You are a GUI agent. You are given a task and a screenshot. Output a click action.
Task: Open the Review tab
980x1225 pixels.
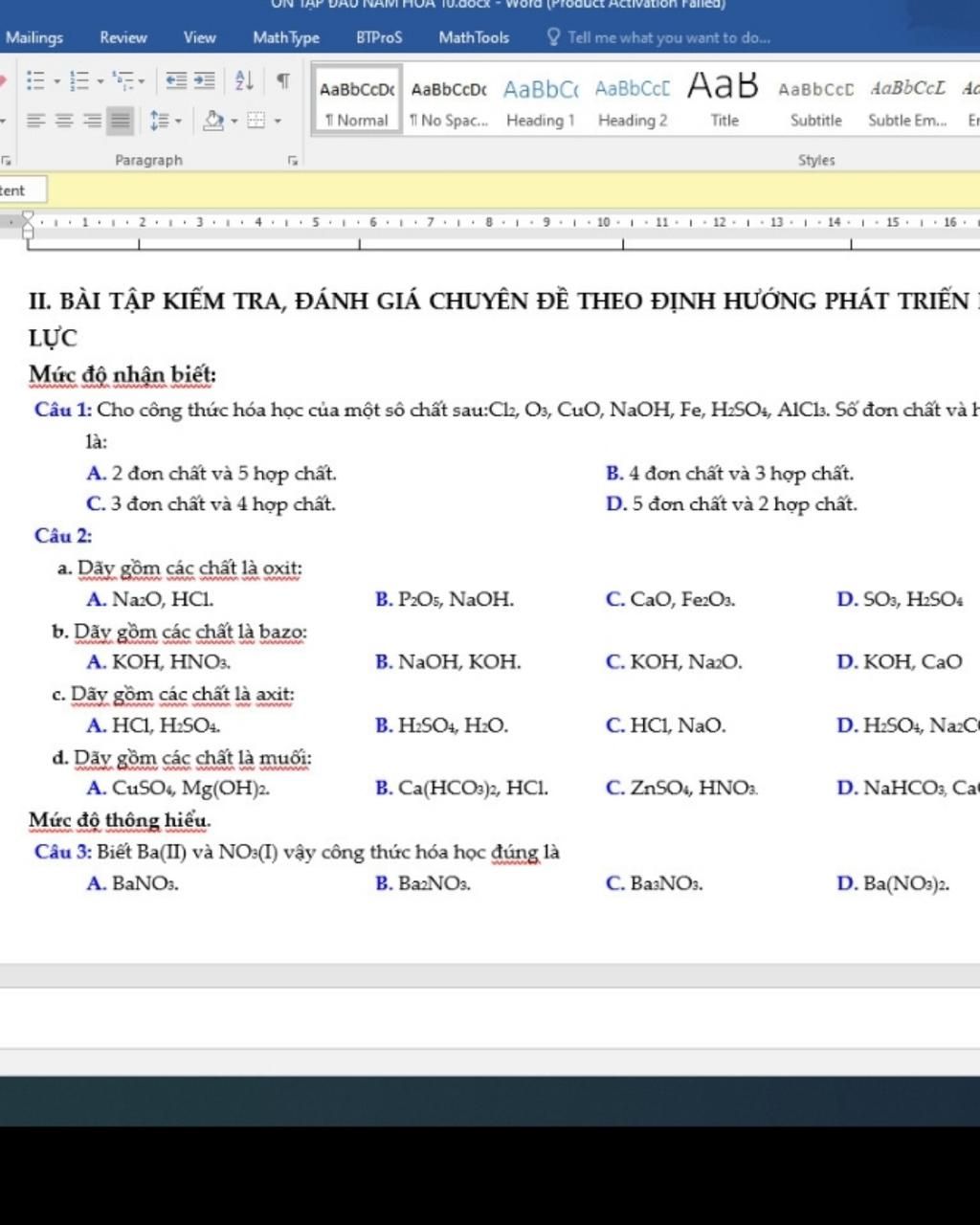123,37
